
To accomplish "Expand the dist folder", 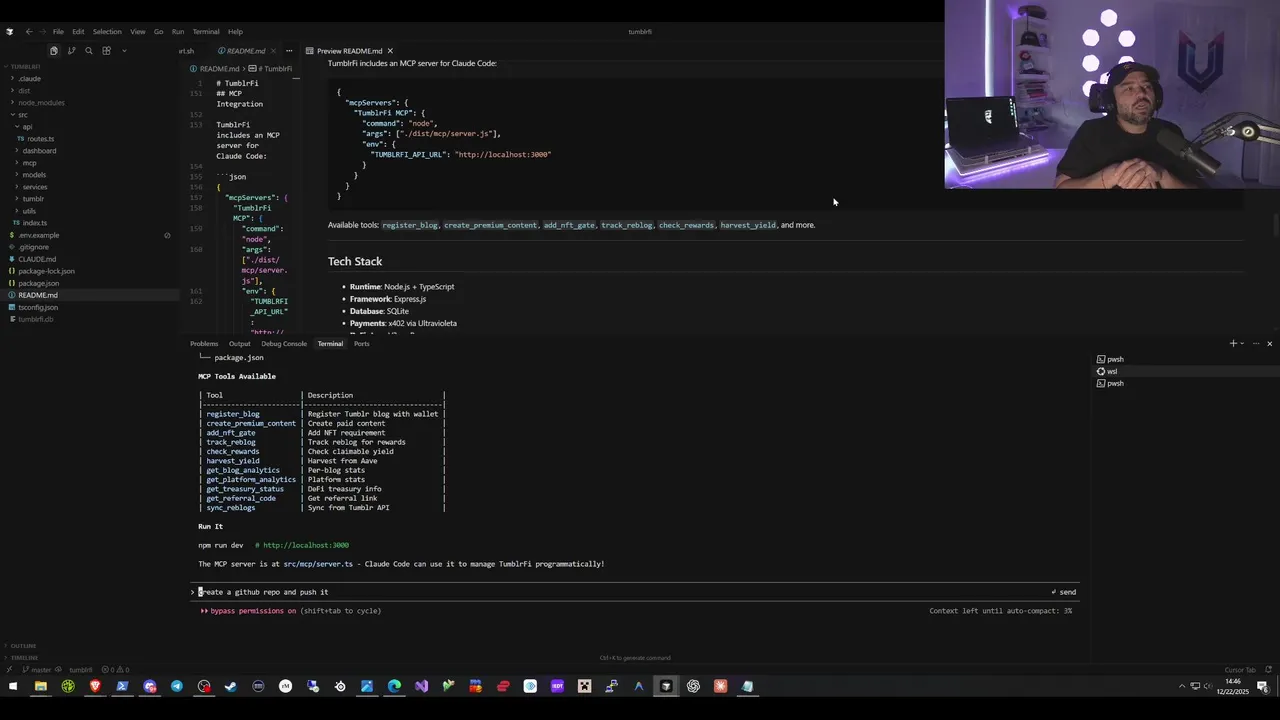I will 24,91.
